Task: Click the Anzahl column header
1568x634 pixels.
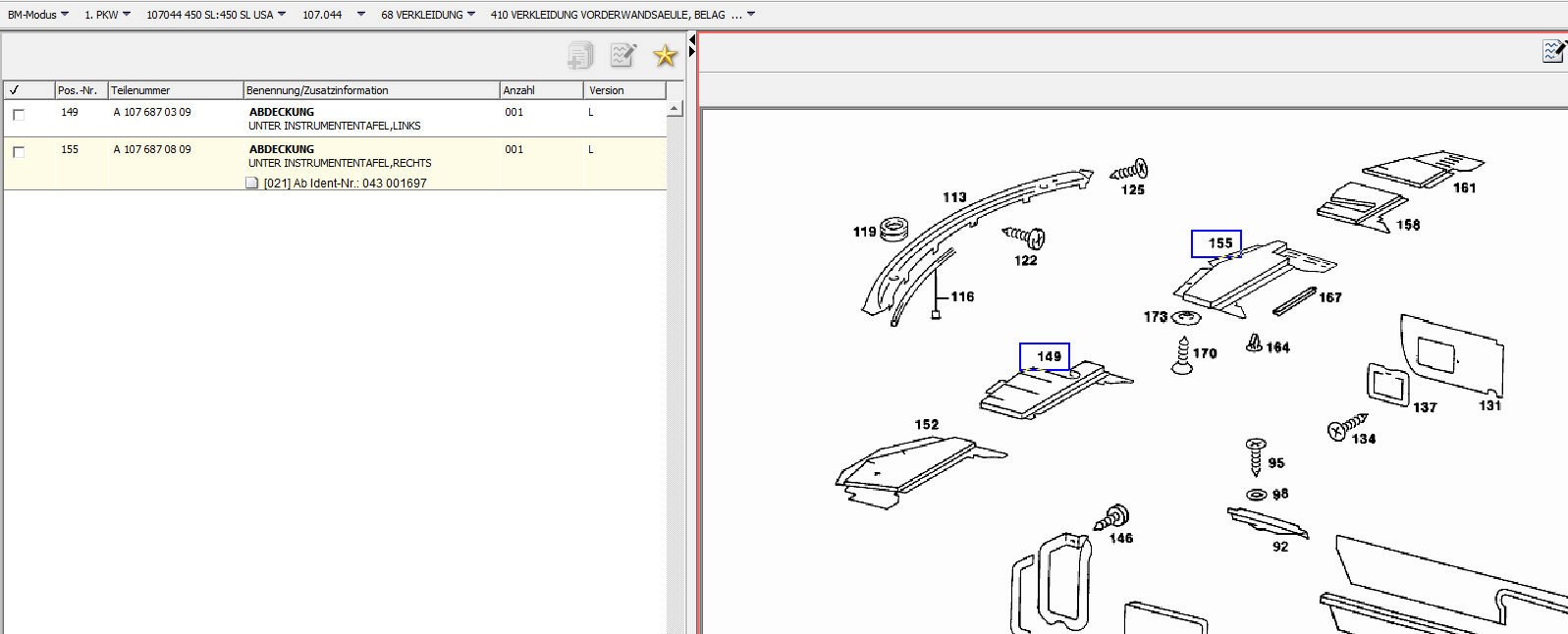Action: 542,89
